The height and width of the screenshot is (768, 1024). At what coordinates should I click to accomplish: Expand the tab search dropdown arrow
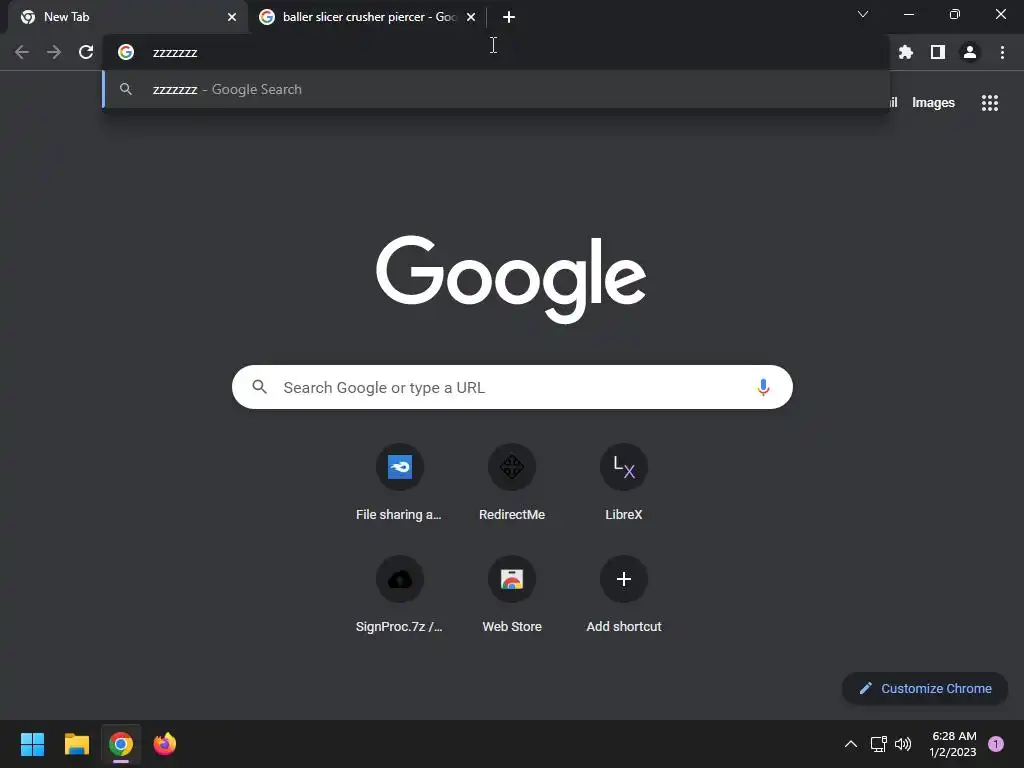click(x=863, y=14)
